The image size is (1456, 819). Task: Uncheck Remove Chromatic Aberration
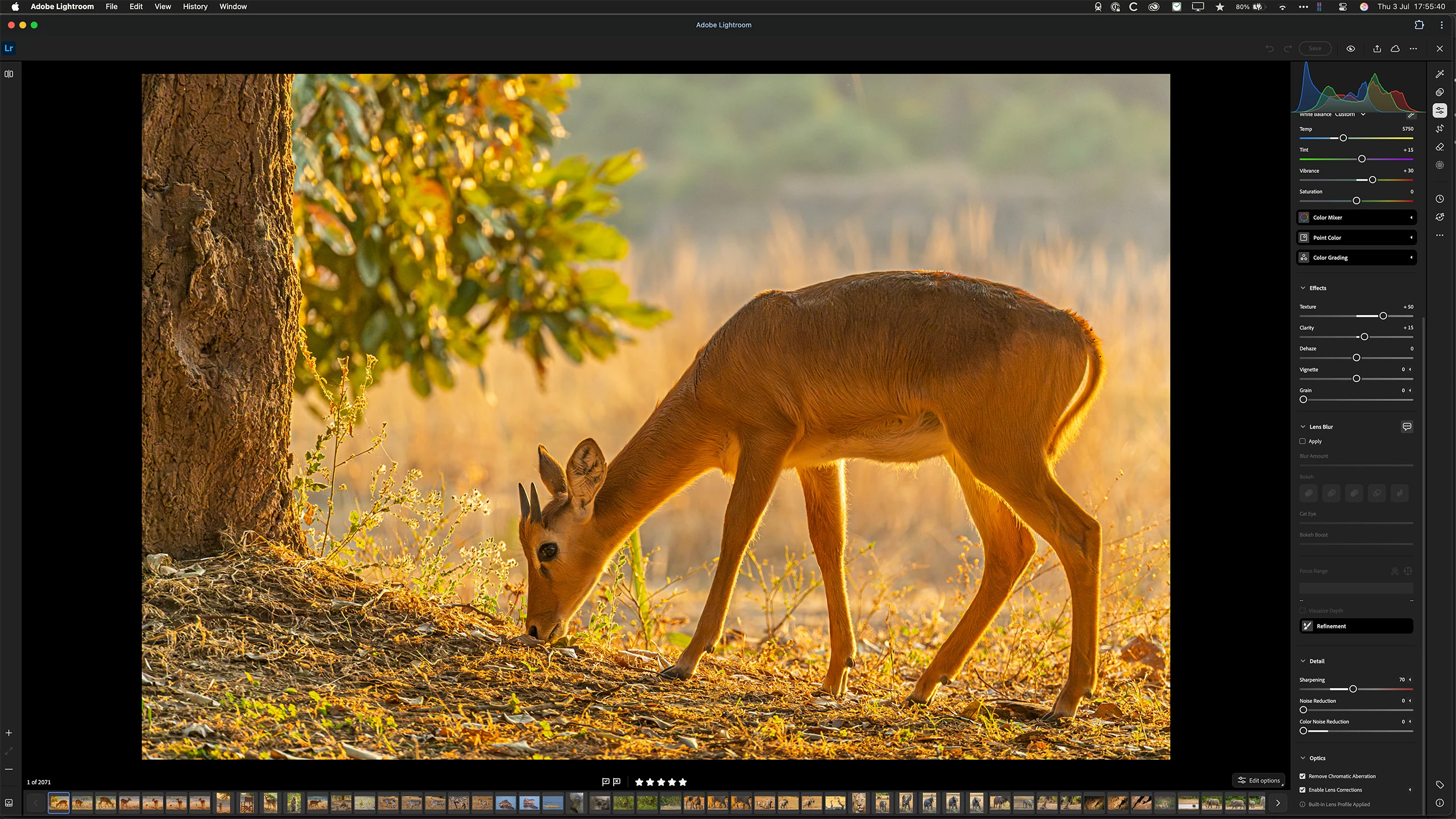(1302, 776)
